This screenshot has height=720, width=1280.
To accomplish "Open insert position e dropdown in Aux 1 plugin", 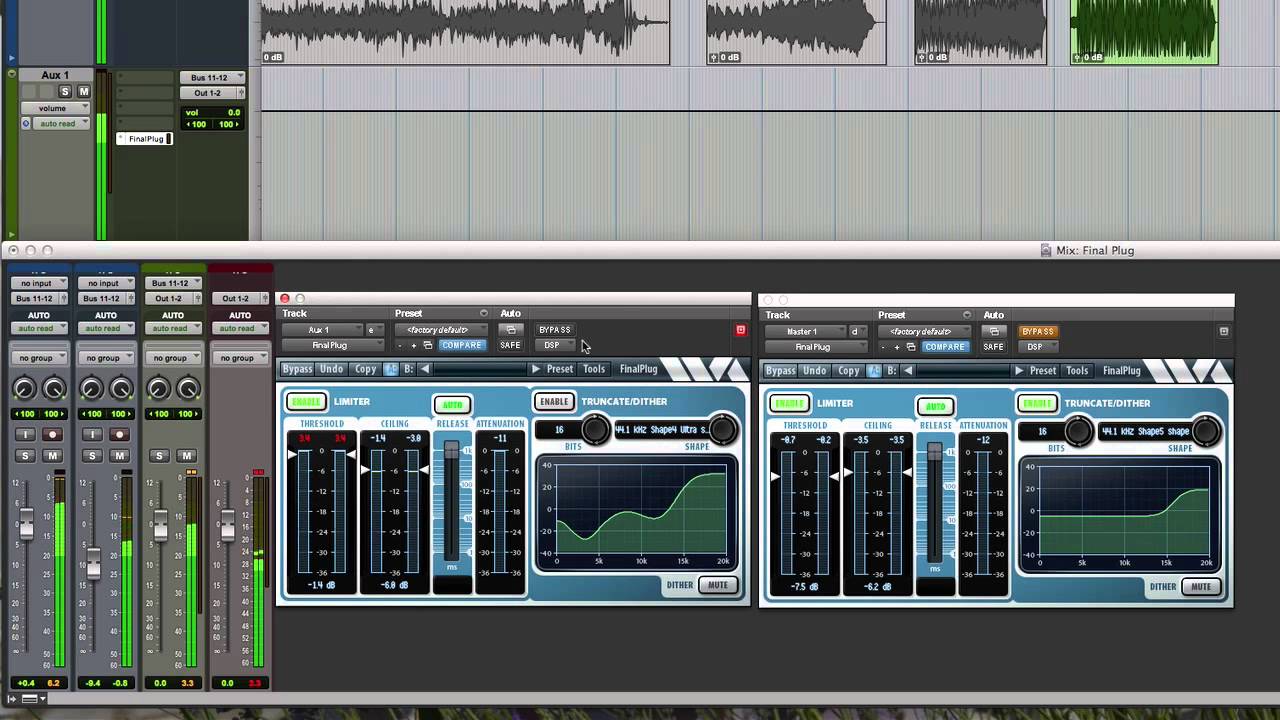I will (373, 330).
